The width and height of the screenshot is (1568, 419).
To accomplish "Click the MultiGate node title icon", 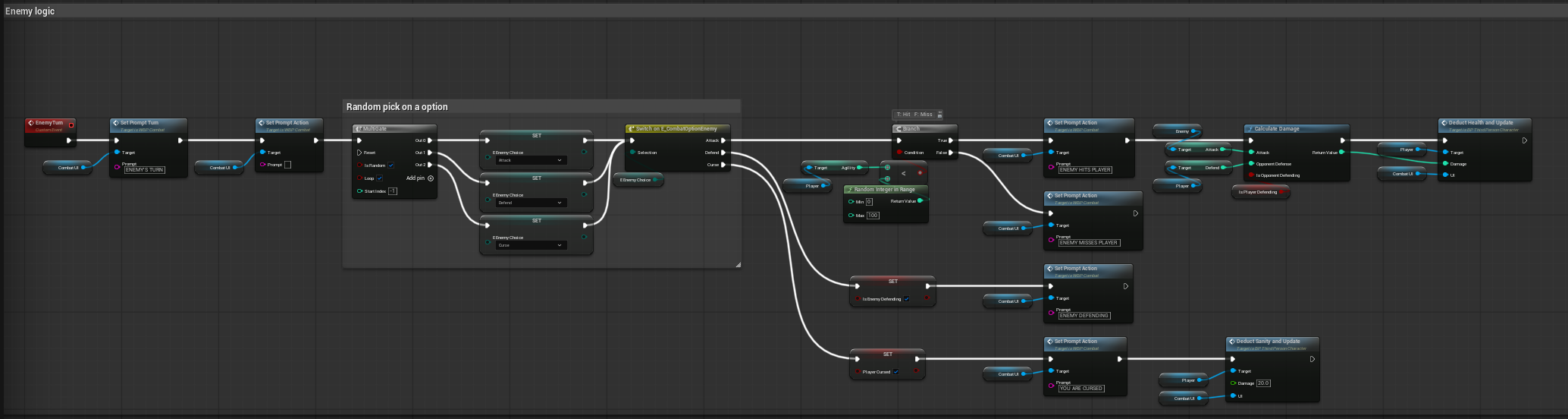I will click(359, 129).
